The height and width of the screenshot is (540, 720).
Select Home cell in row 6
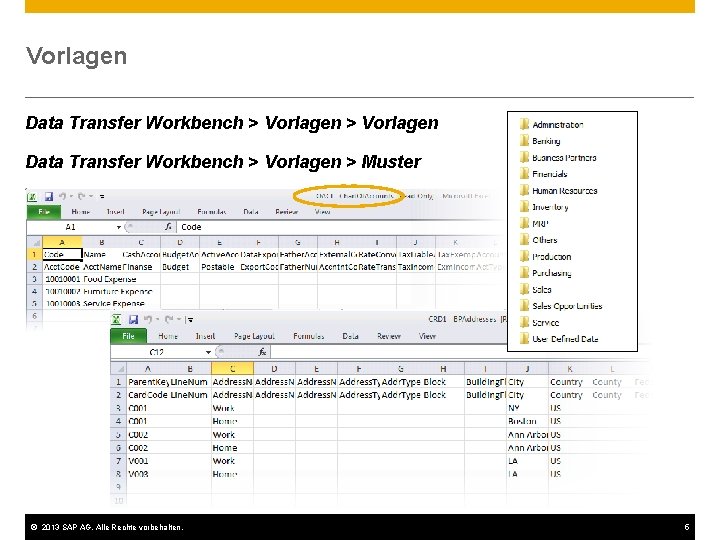coord(232,448)
